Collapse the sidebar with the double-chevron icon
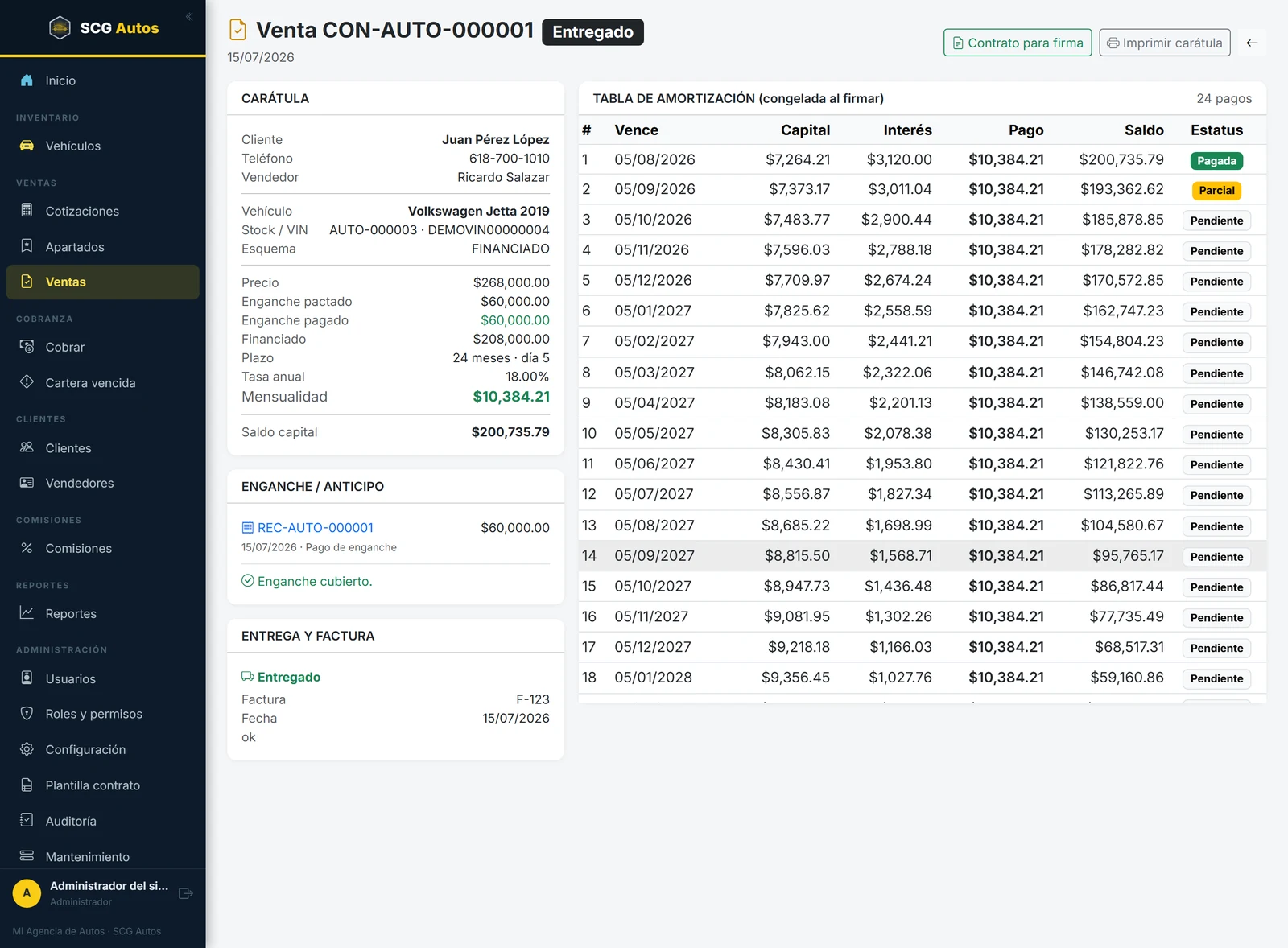1288x948 pixels. 189,16
